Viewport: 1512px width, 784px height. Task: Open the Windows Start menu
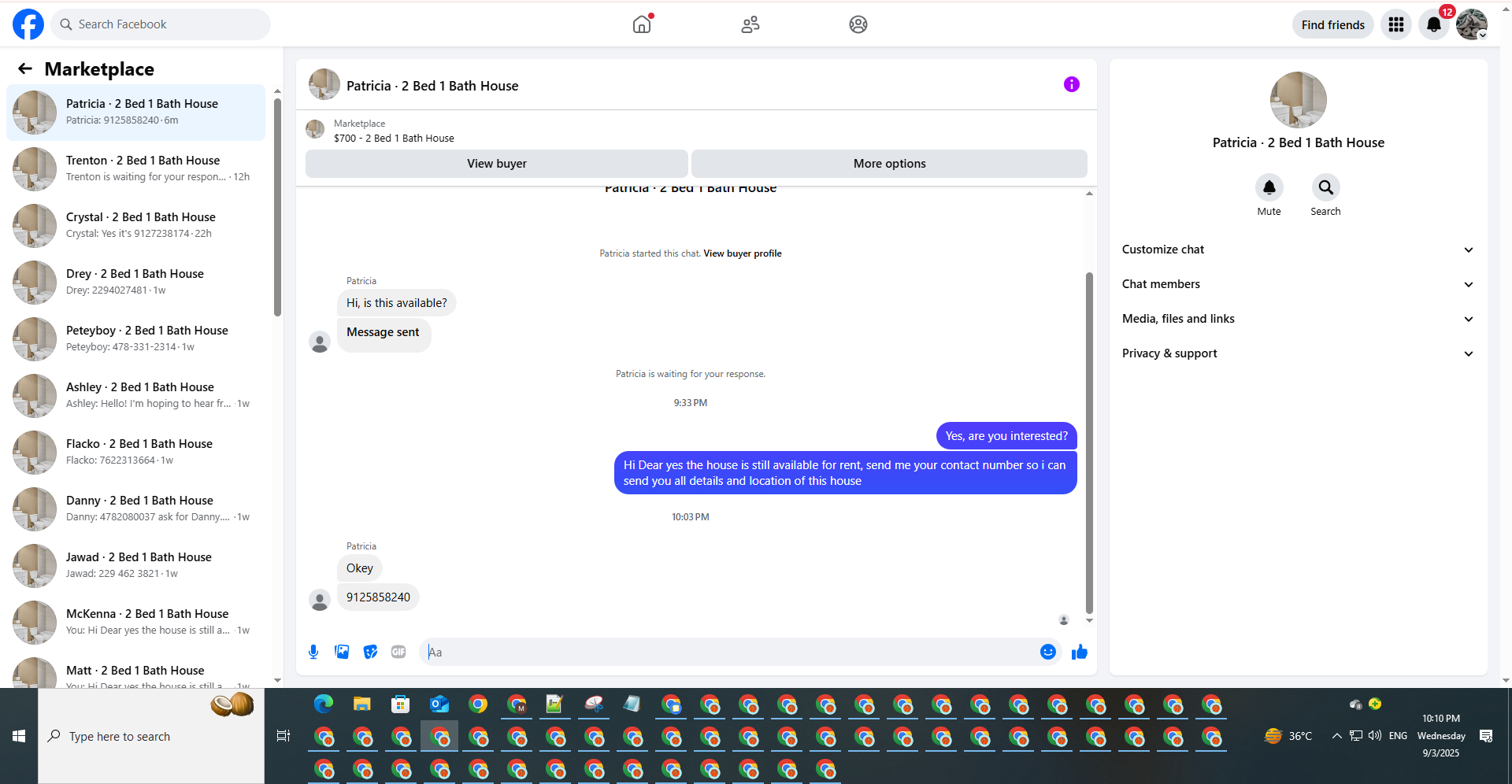click(x=19, y=736)
